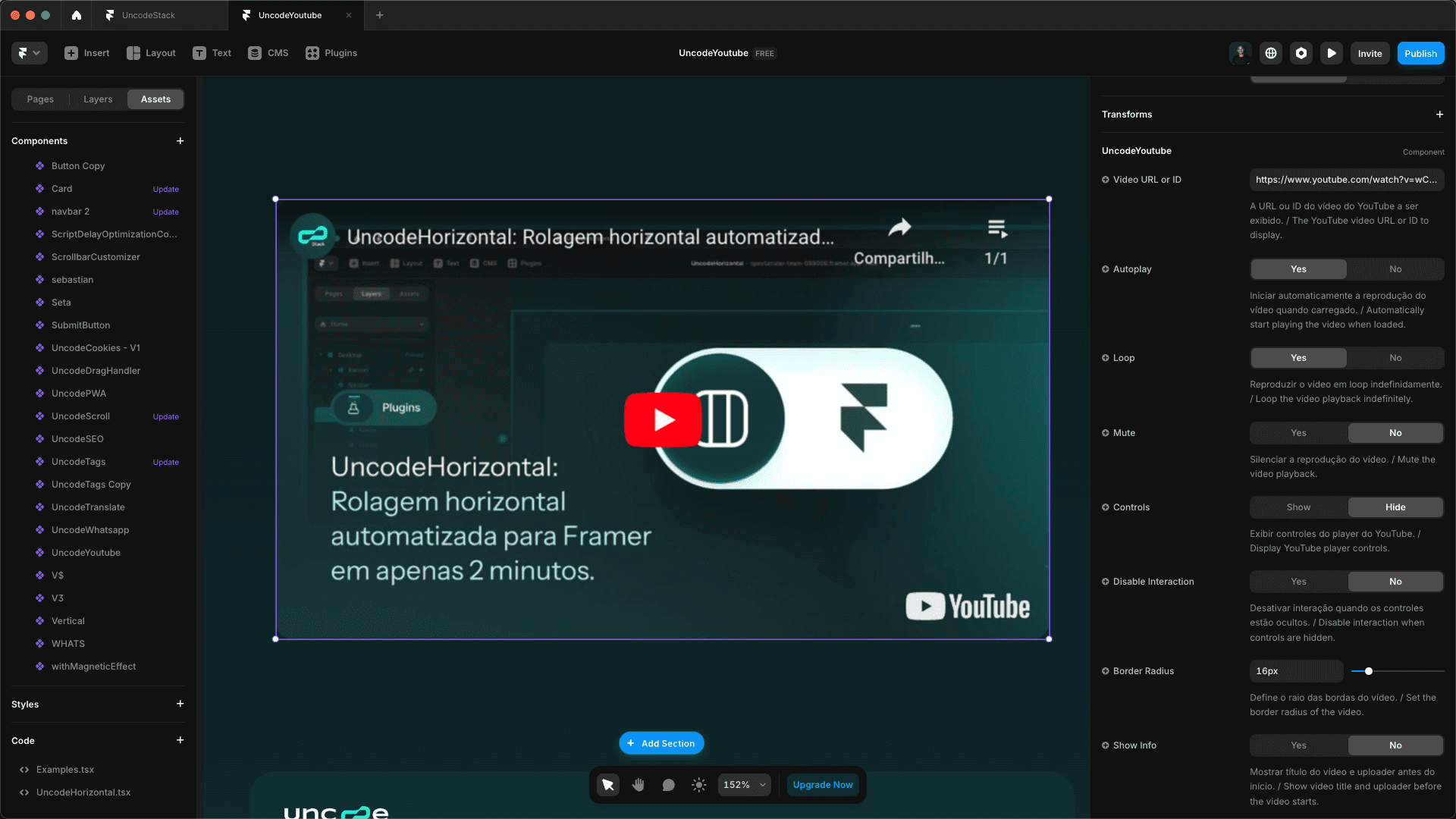The image size is (1456, 819).
Task: Click the channel avatar in the video
Action: click(312, 236)
